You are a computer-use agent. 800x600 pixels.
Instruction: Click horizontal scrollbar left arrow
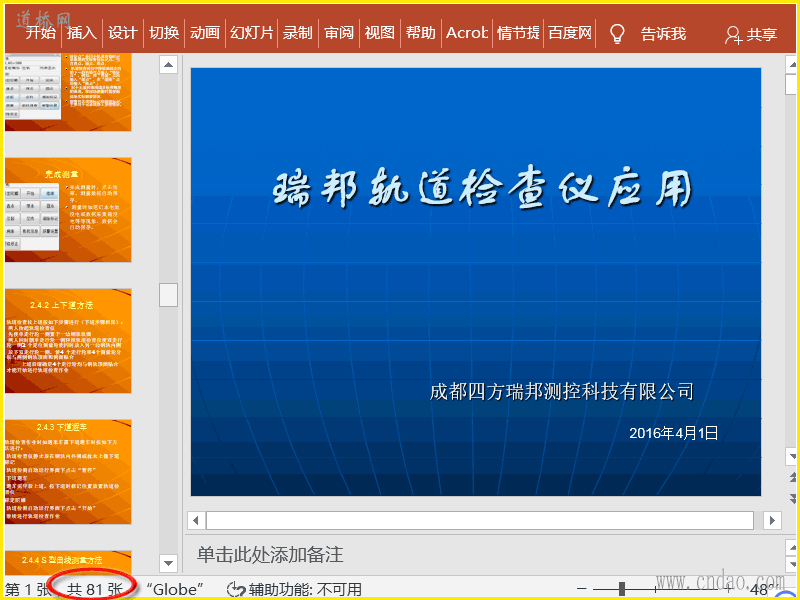point(196,521)
